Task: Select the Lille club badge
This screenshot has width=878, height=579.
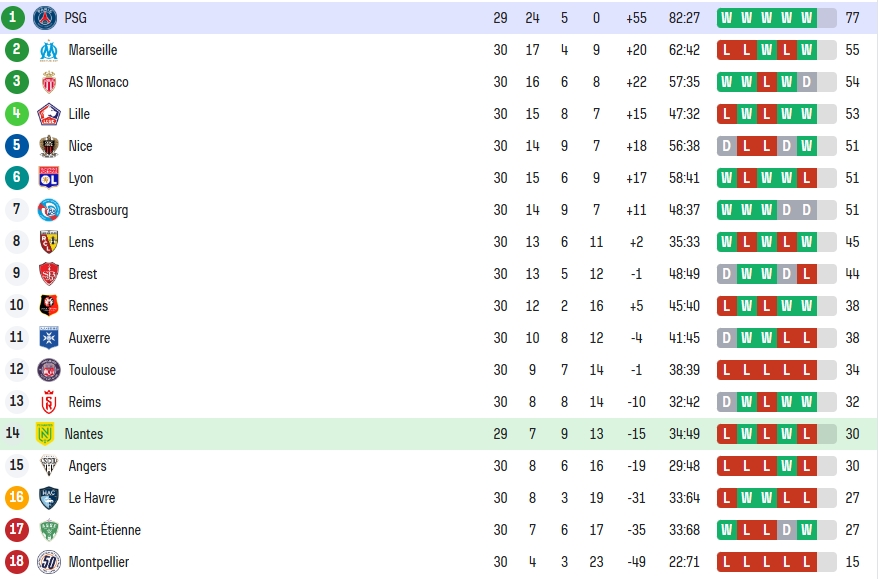Action: click(x=49, y=114)
